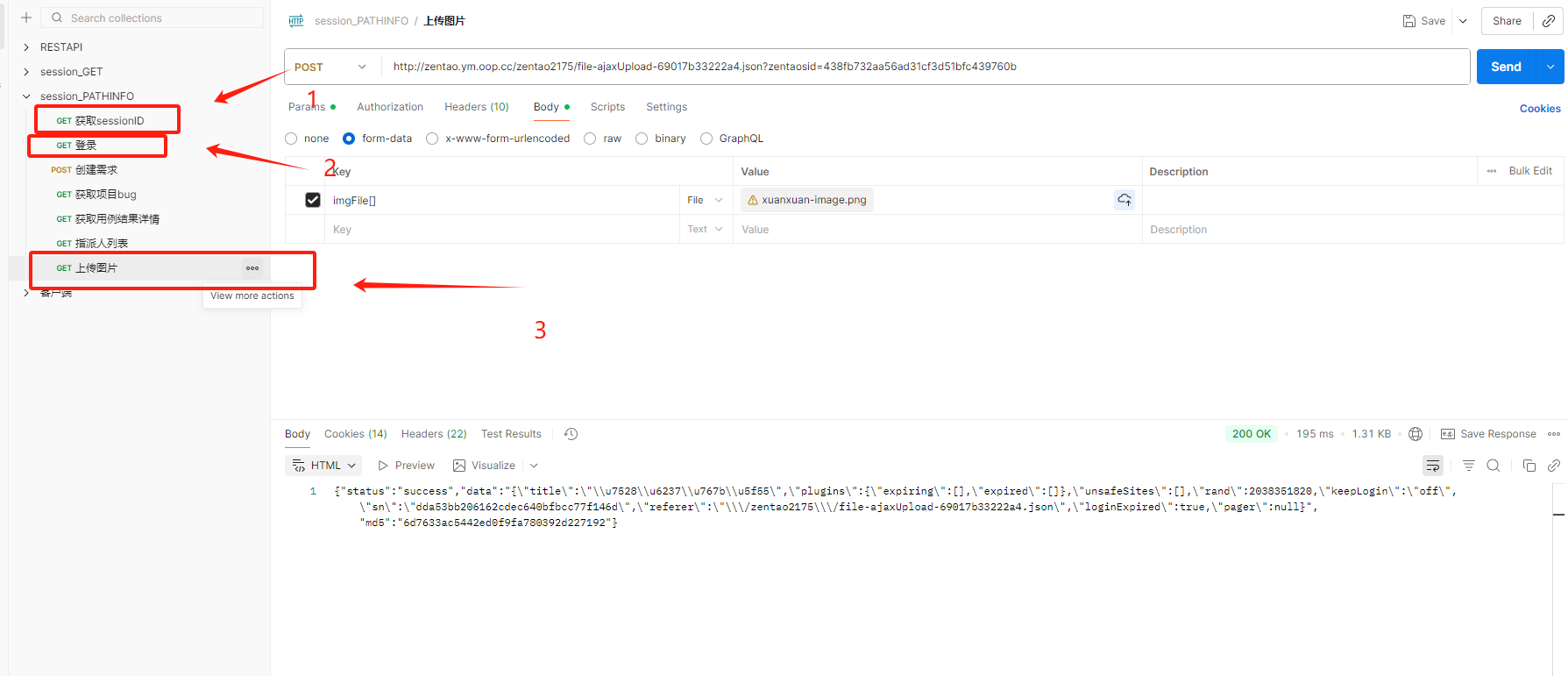1568x676 pixels.
Task: Open more response actions three-dot menu
Action: (x=1554, y=434)
